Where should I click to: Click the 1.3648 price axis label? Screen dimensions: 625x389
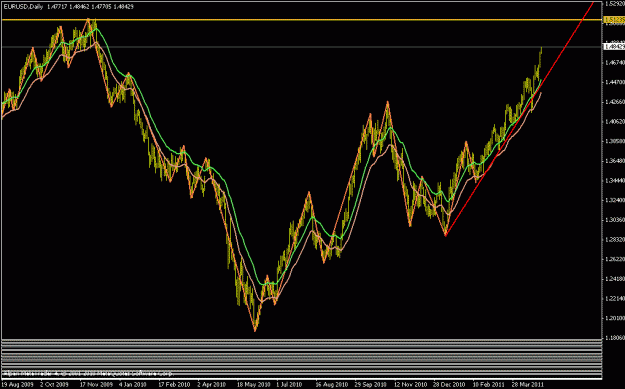pyautogui.click(x=615, y=161)
